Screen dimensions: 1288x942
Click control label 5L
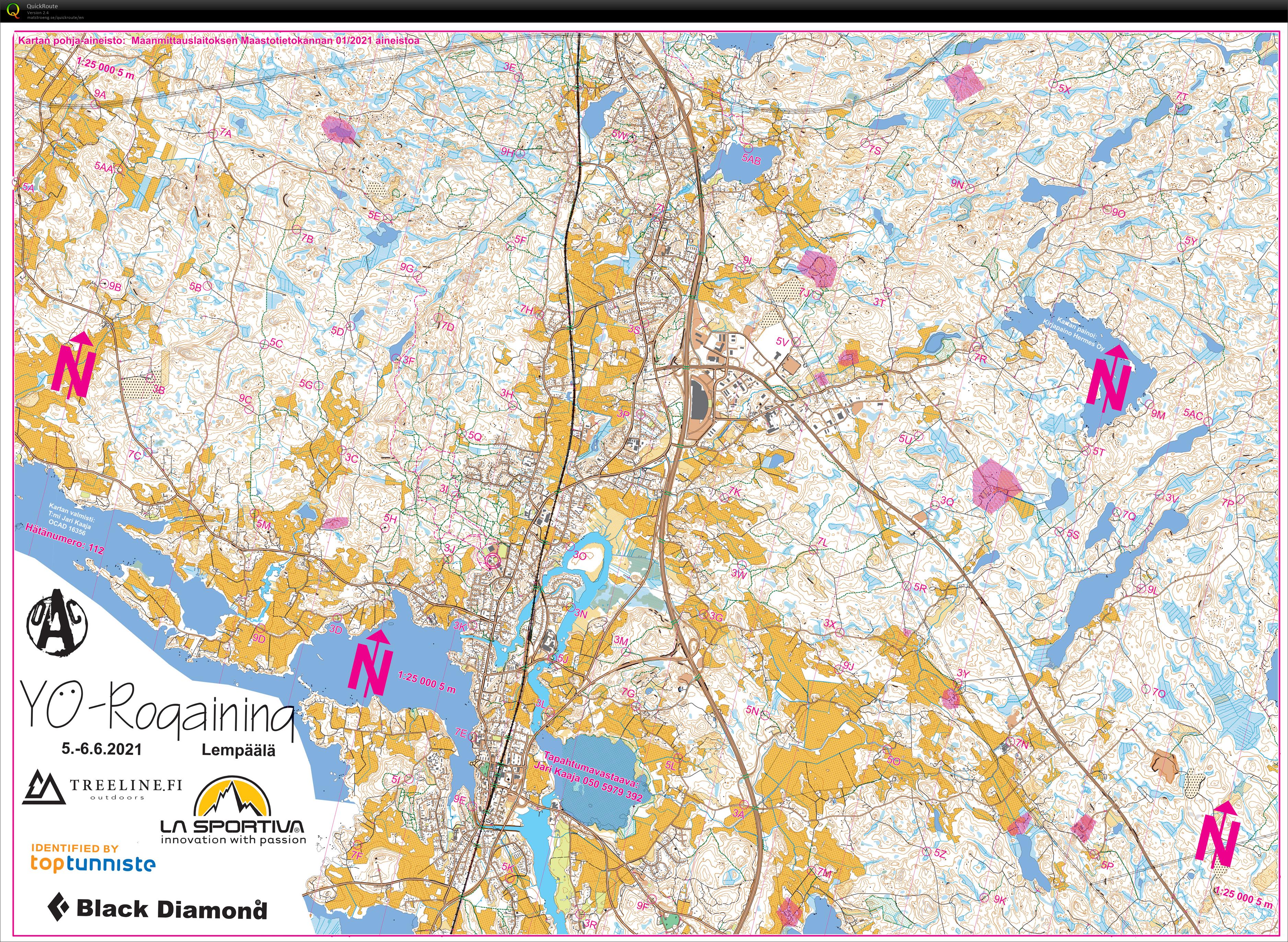click(x=671, y=766)
